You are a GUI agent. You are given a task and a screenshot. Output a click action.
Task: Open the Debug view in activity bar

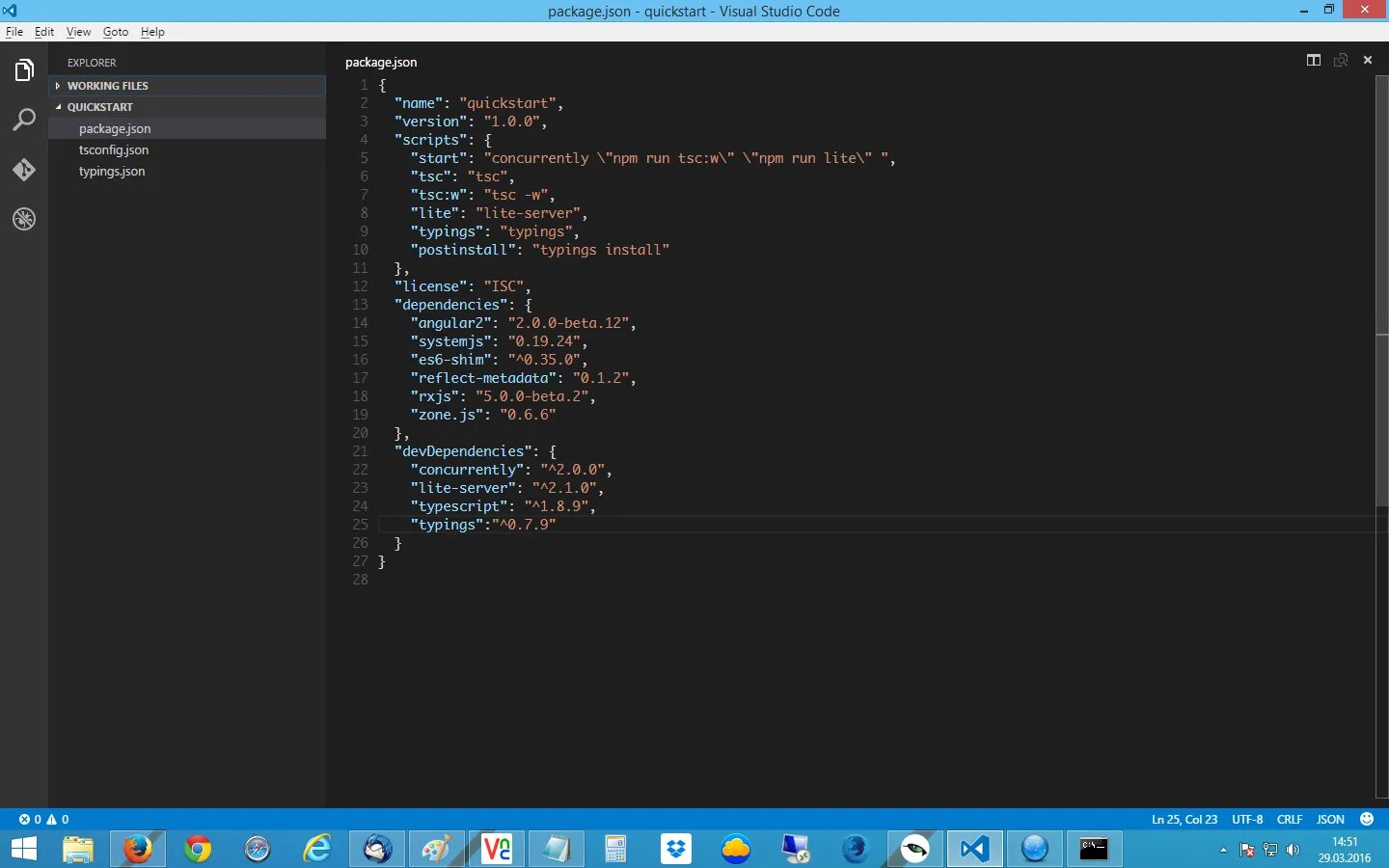tap(24, 219)
